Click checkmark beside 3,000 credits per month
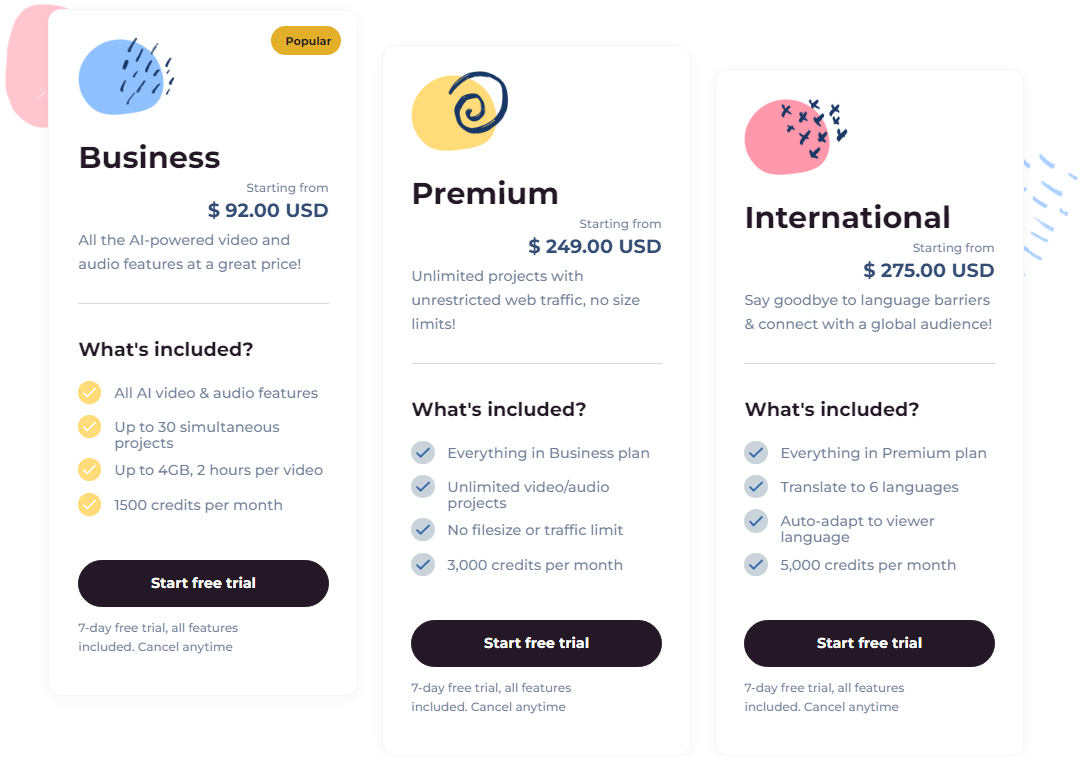Image resolution: width=1081 pixels, height=775 pixels. click(423, 565)
